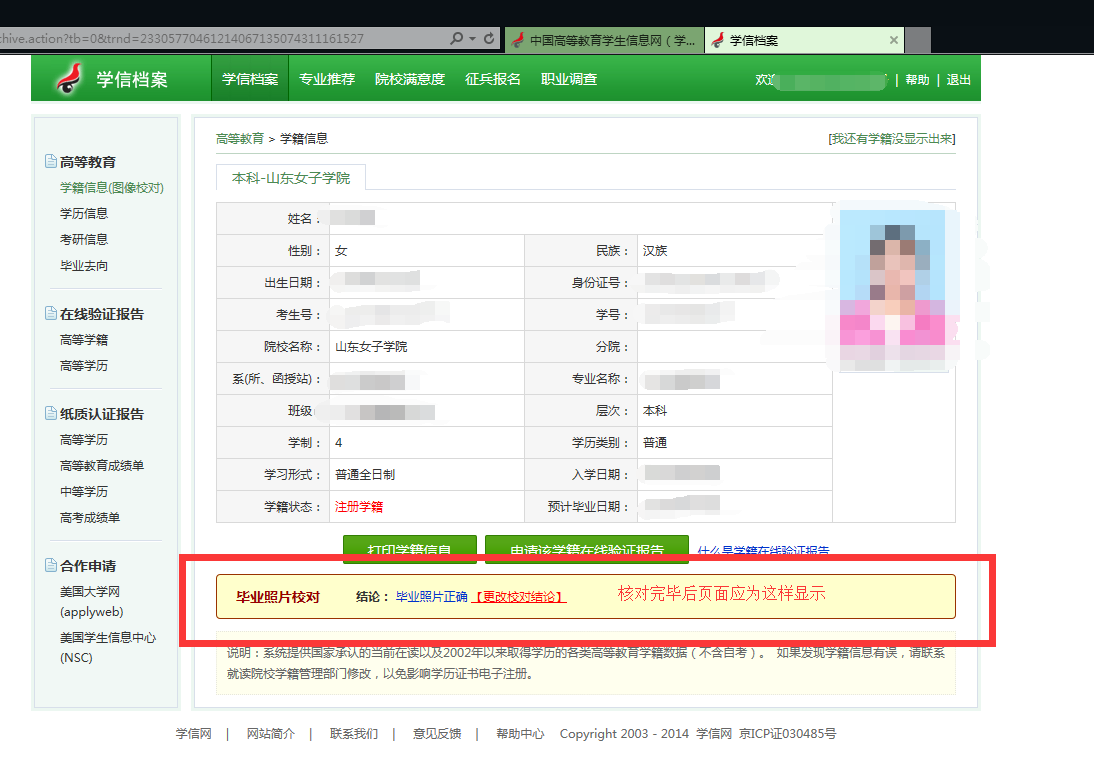The image size is (1094, 784).
Task: Open 意见反馈 in the footer
Action: coord(437,734)
